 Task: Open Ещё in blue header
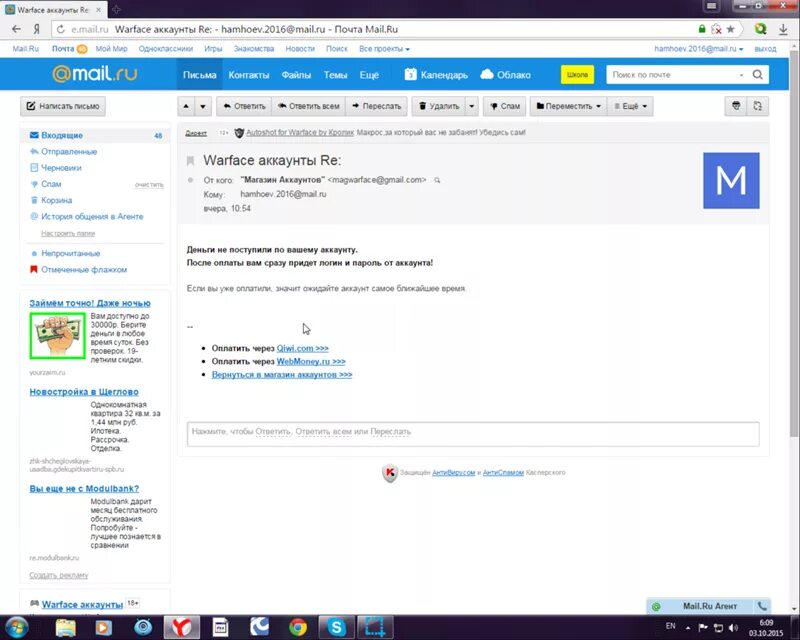[x=369, y=75]
